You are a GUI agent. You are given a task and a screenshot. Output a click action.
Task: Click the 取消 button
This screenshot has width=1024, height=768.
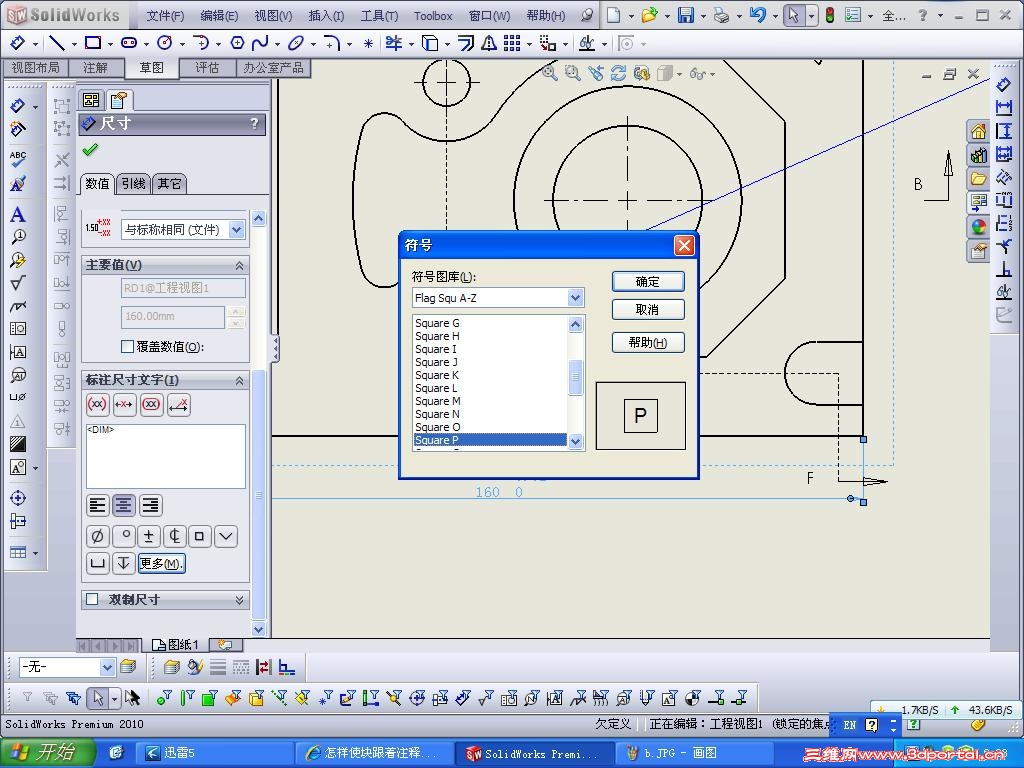point(647,310)
